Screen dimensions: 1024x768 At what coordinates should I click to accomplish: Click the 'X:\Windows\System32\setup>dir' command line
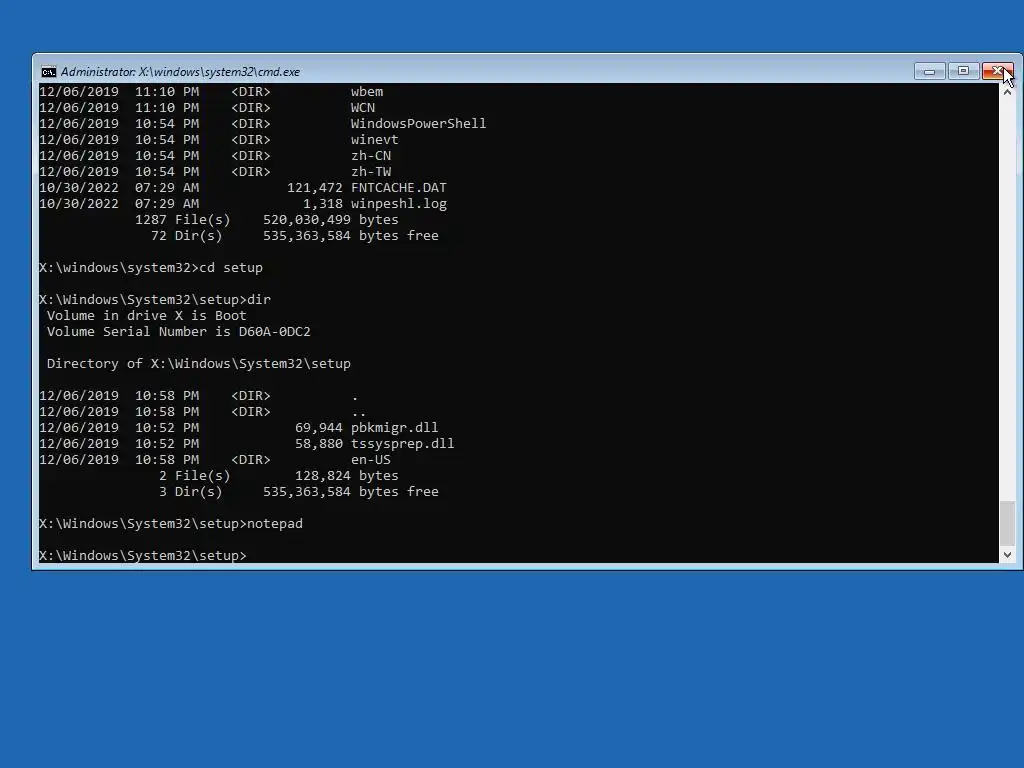point(155,300)
